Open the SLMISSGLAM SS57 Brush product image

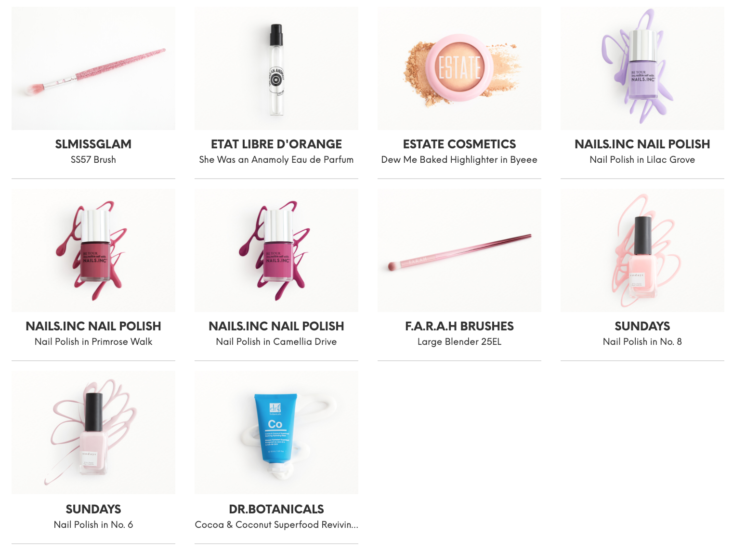(x=93, y=68)
